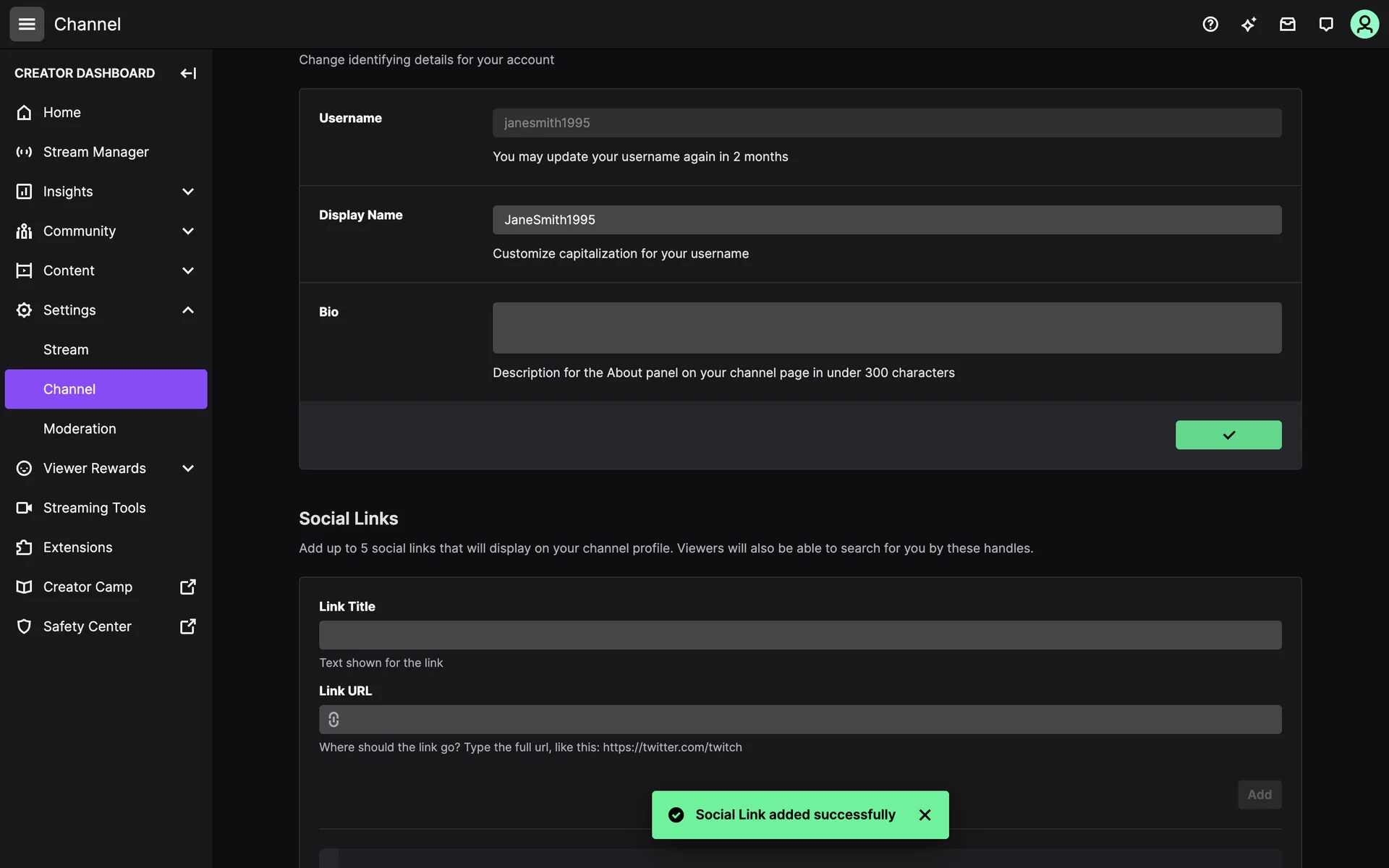The image size is (1389, 868).
Task: Open the hamburger navigation menu
Action: (x=27, y=24)
